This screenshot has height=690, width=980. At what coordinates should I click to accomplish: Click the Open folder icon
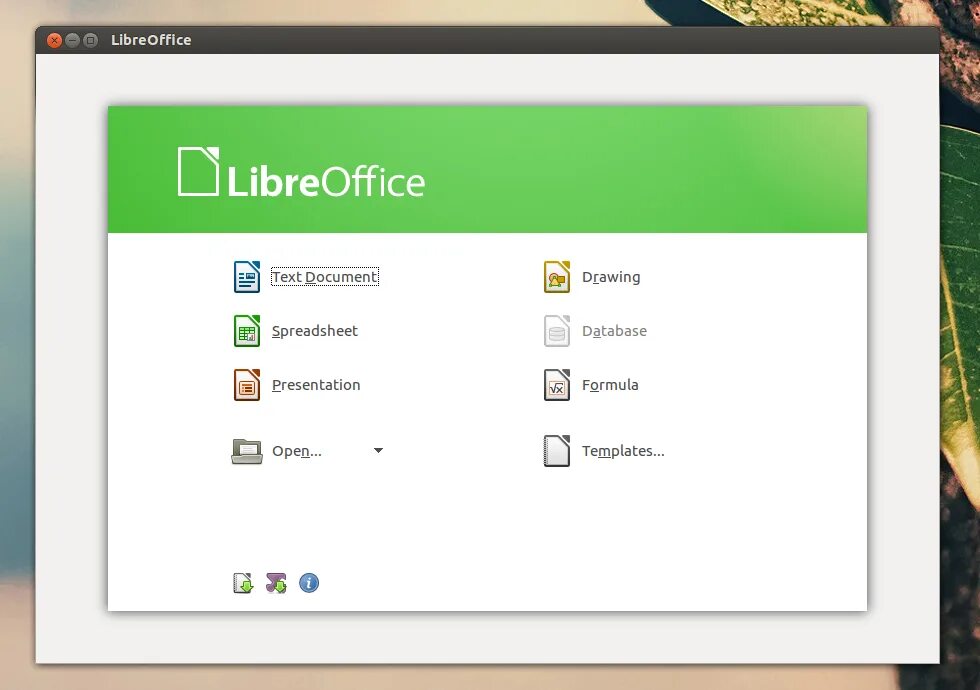pyautogui.click(x=247, y=451)
